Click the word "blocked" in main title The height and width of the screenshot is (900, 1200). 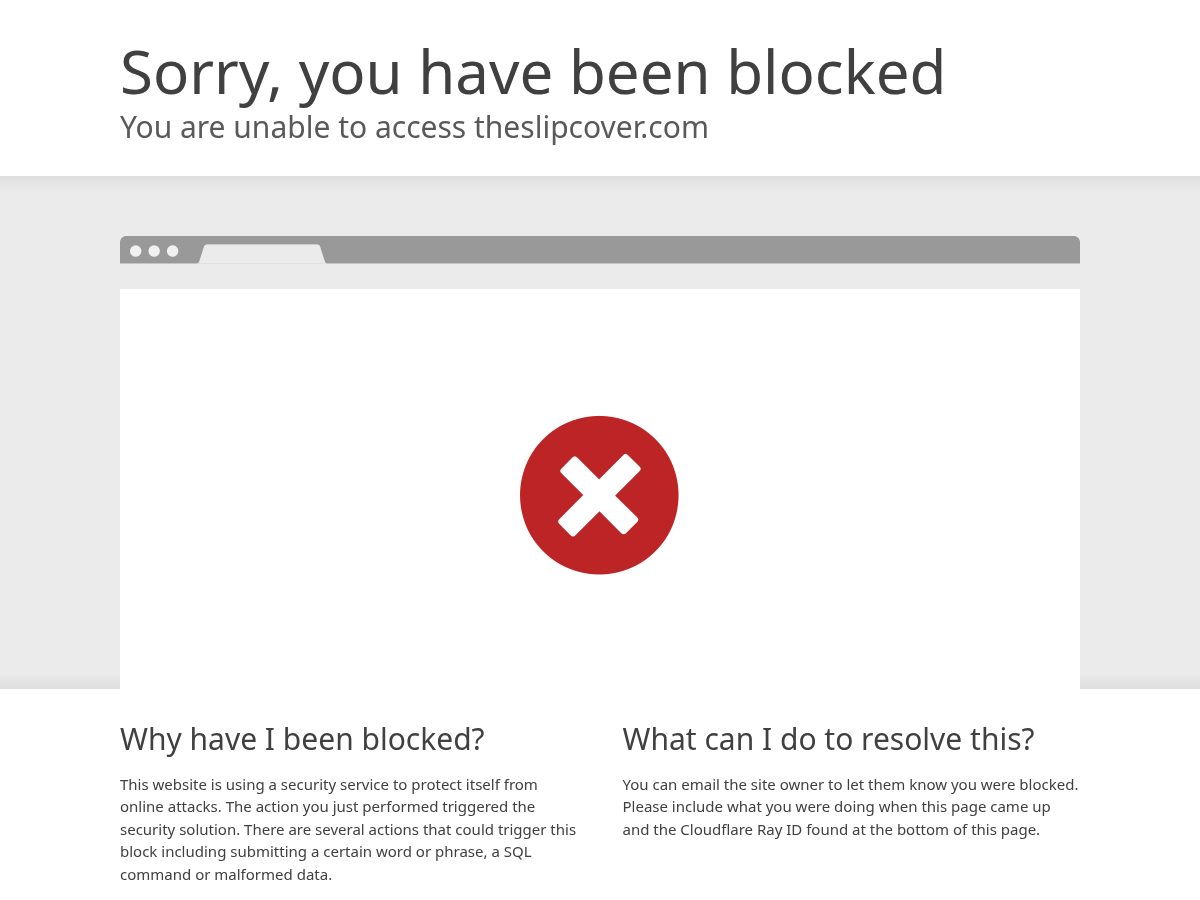(x=836, y=73)
